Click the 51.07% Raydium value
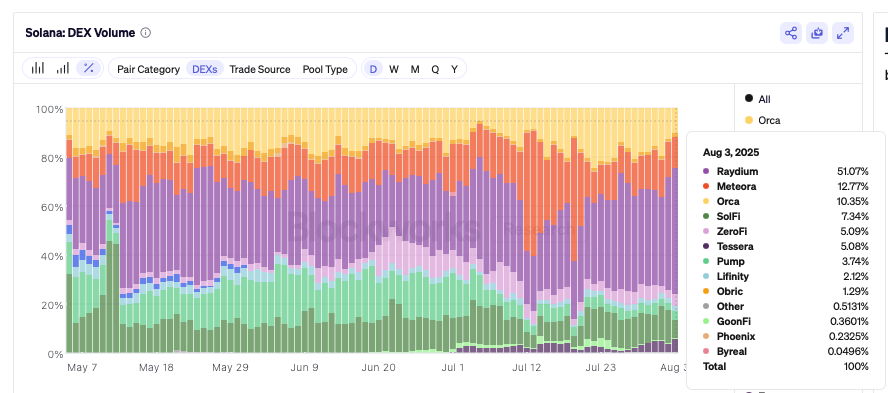The width and height of the screenshot is (888, 393). [x=852, y=172]
